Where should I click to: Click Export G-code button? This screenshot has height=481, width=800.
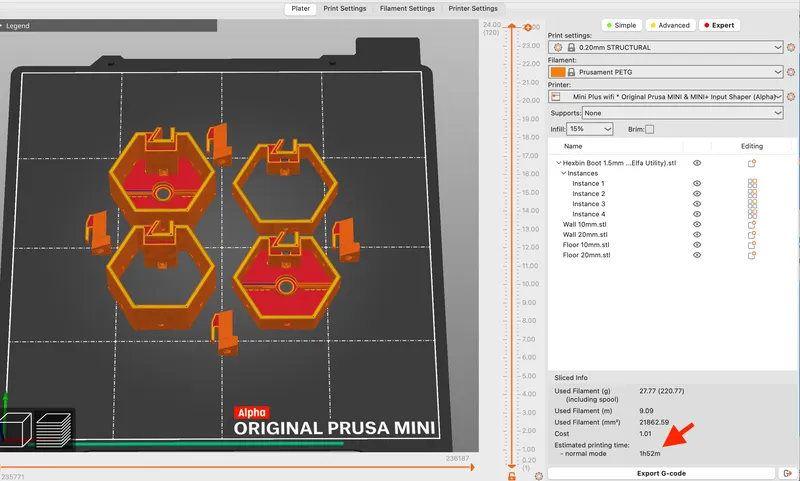click(661, 473)
